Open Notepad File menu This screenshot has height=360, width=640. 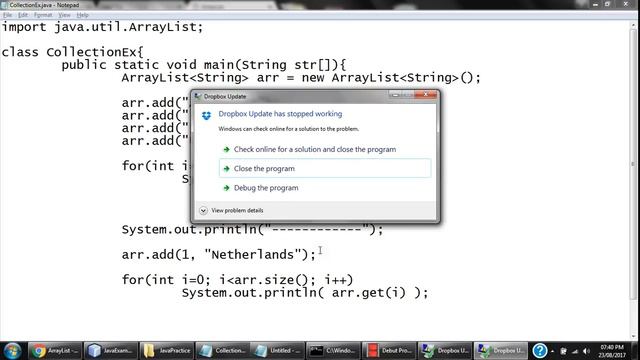pos(7,15)
